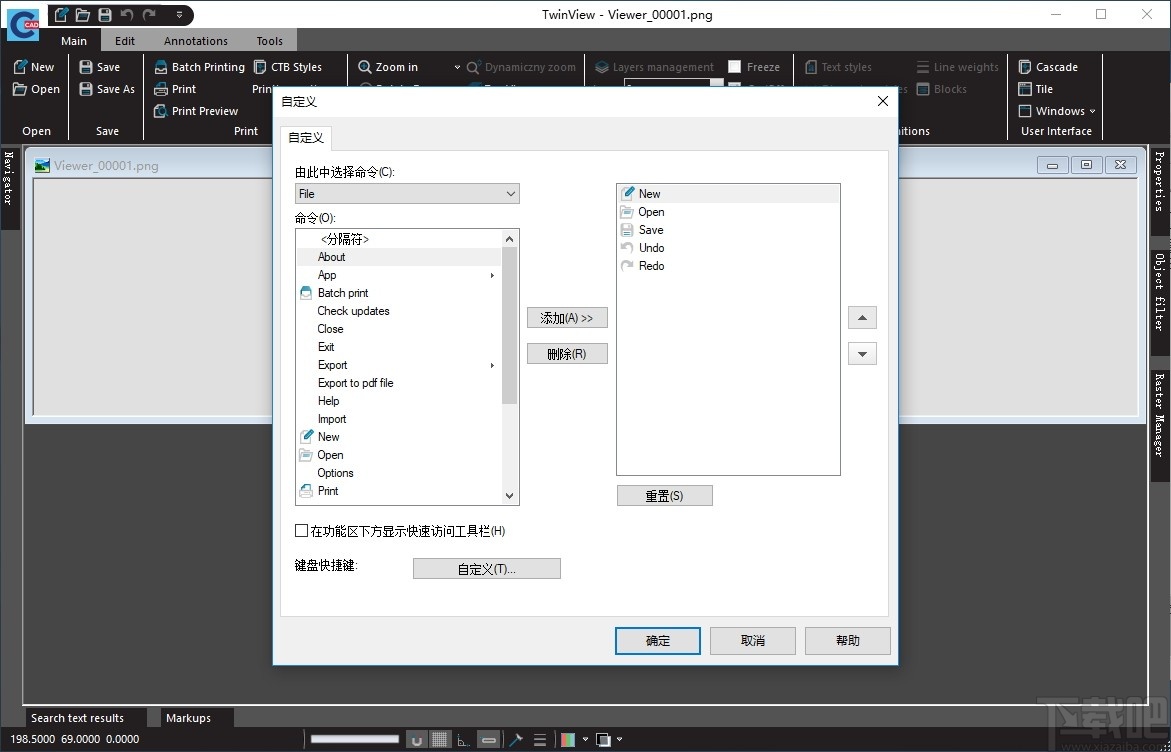Click the color swatch in the status bar
Viewport: 1171px width, 752px height.
click(568, 740)
